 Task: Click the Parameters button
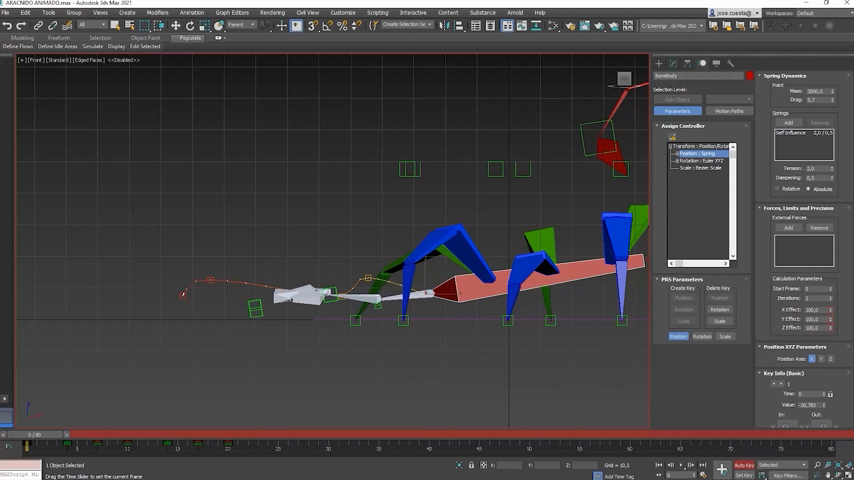point(678,111)
